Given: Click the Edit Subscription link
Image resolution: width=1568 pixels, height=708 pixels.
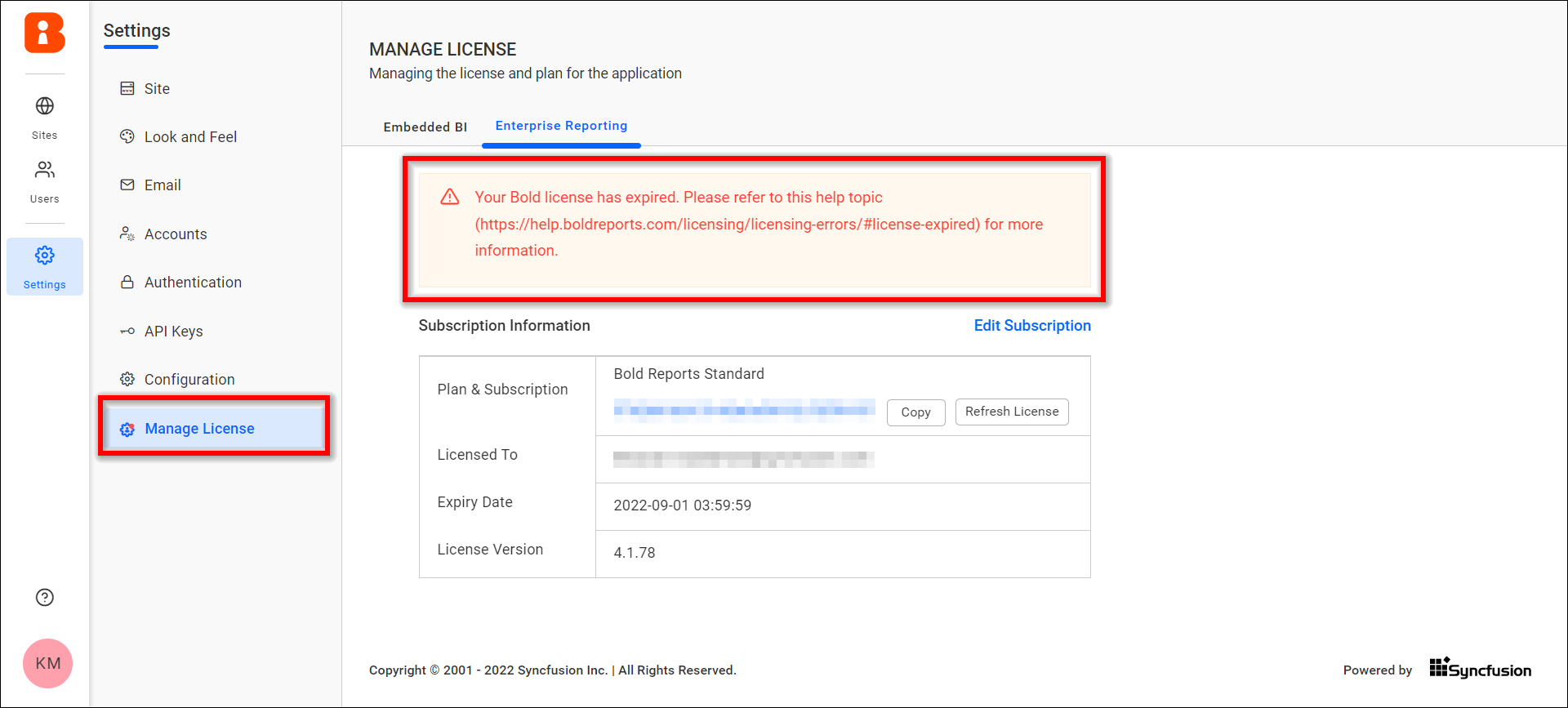Looking at the screenshot, I should pyautogui.click(x=1032, y=325).
